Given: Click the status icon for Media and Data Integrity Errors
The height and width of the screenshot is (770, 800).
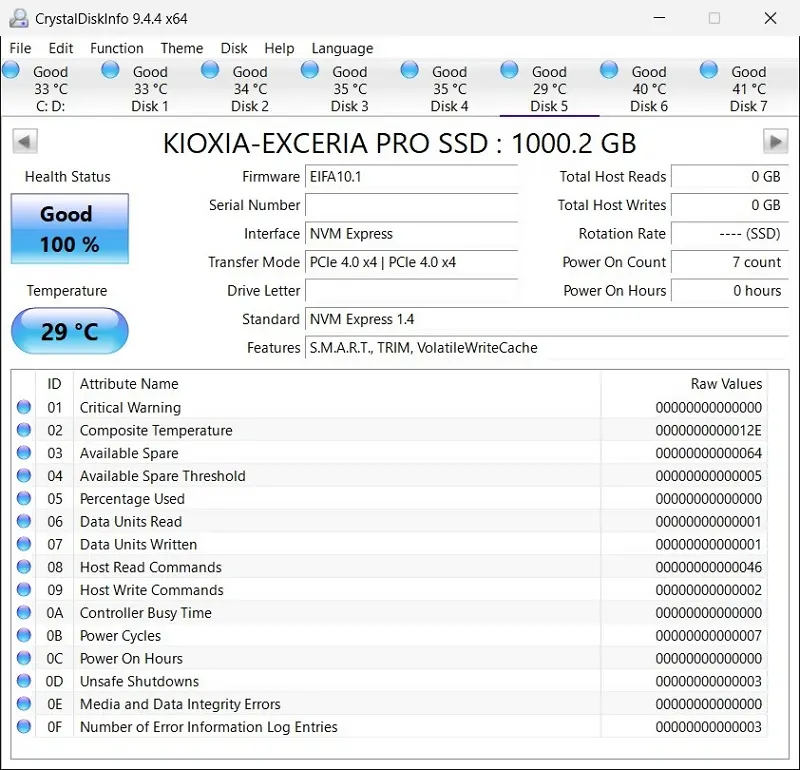Looking at the screenshot, I should point(24,703).
